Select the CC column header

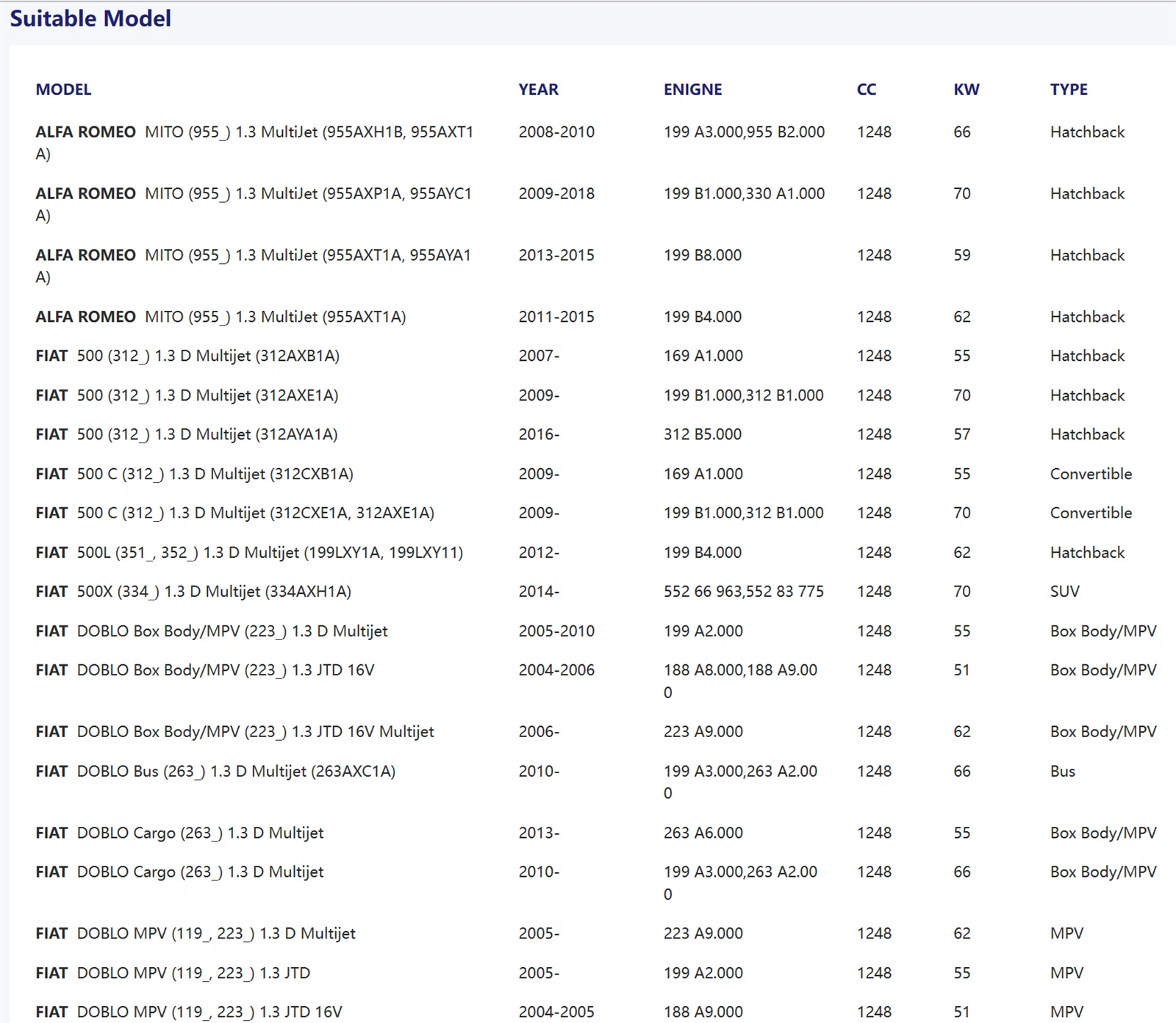pyautogui.click(x=867, y=90)
